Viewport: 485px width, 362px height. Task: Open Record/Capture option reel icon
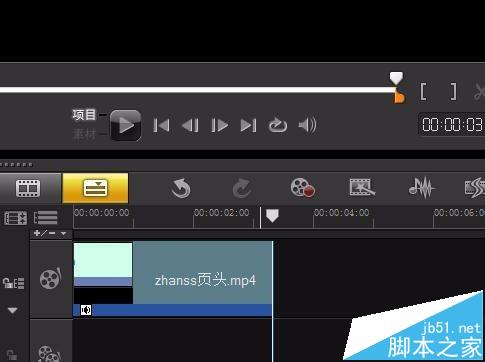[302, 188]
